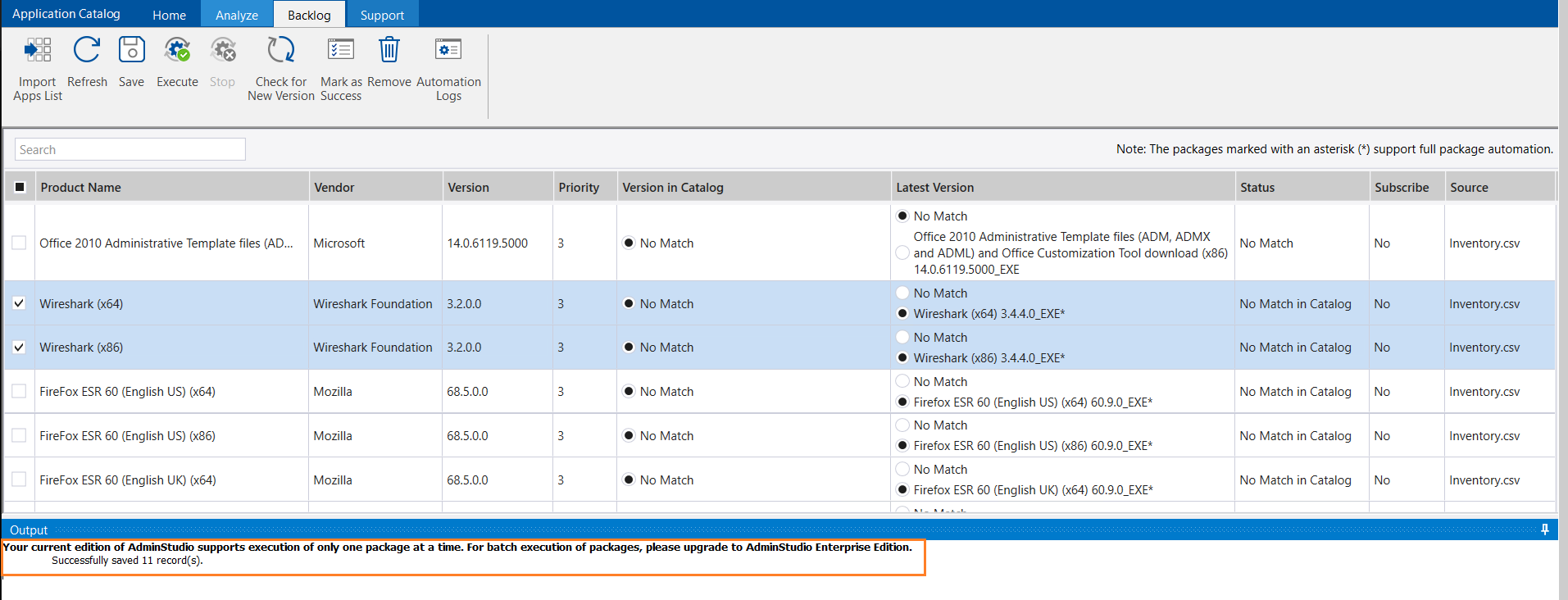Select Wireshark (x64) 3.4.4.0_EXE* radio option
The image size is (1568, 600).
tap(902, 313)
